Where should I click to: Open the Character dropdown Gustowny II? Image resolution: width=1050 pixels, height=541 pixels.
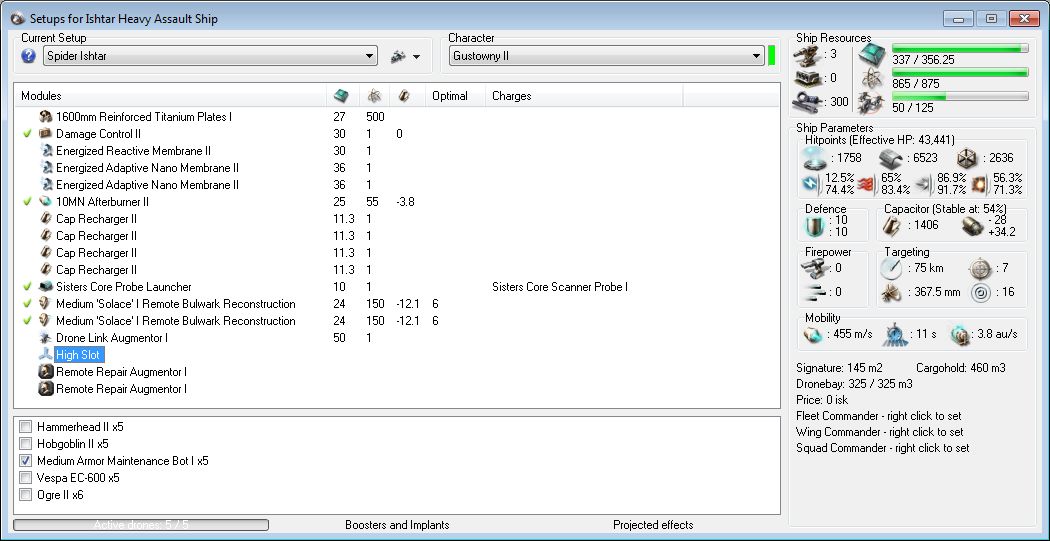606,56
